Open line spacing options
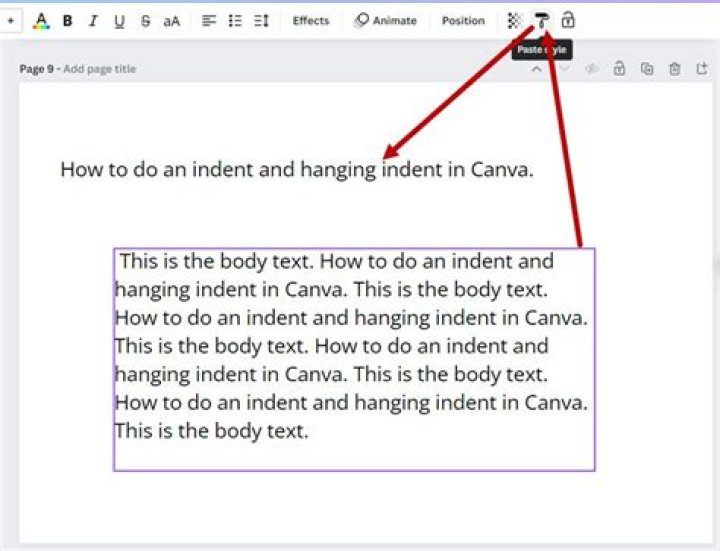The width and height of the screenshot is (720, 551). [x=261, y=21]
